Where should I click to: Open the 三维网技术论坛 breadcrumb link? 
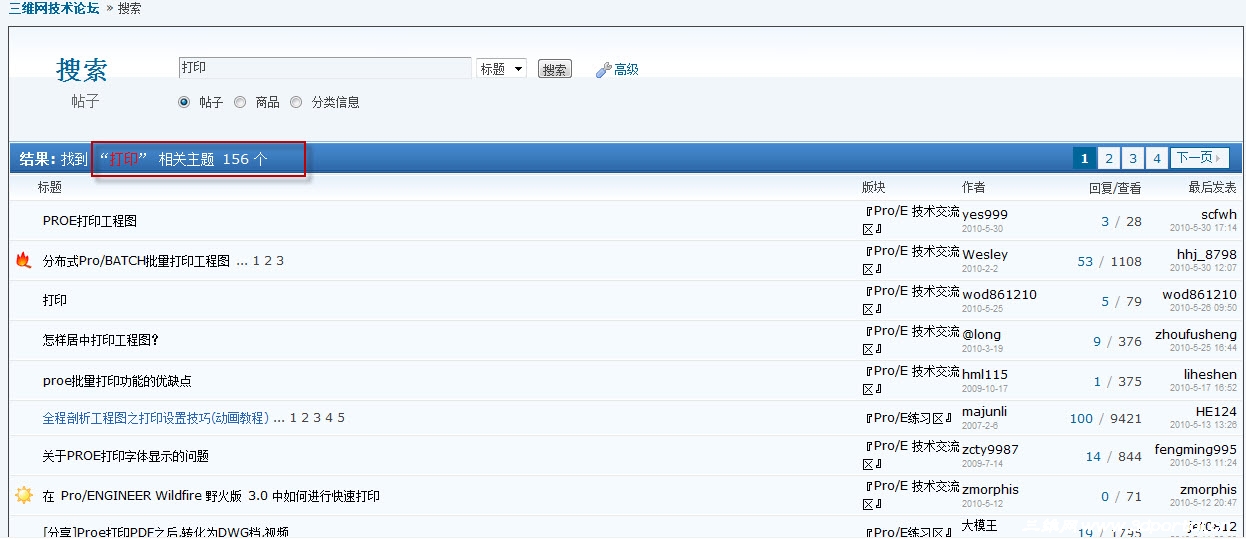point(53,8)
